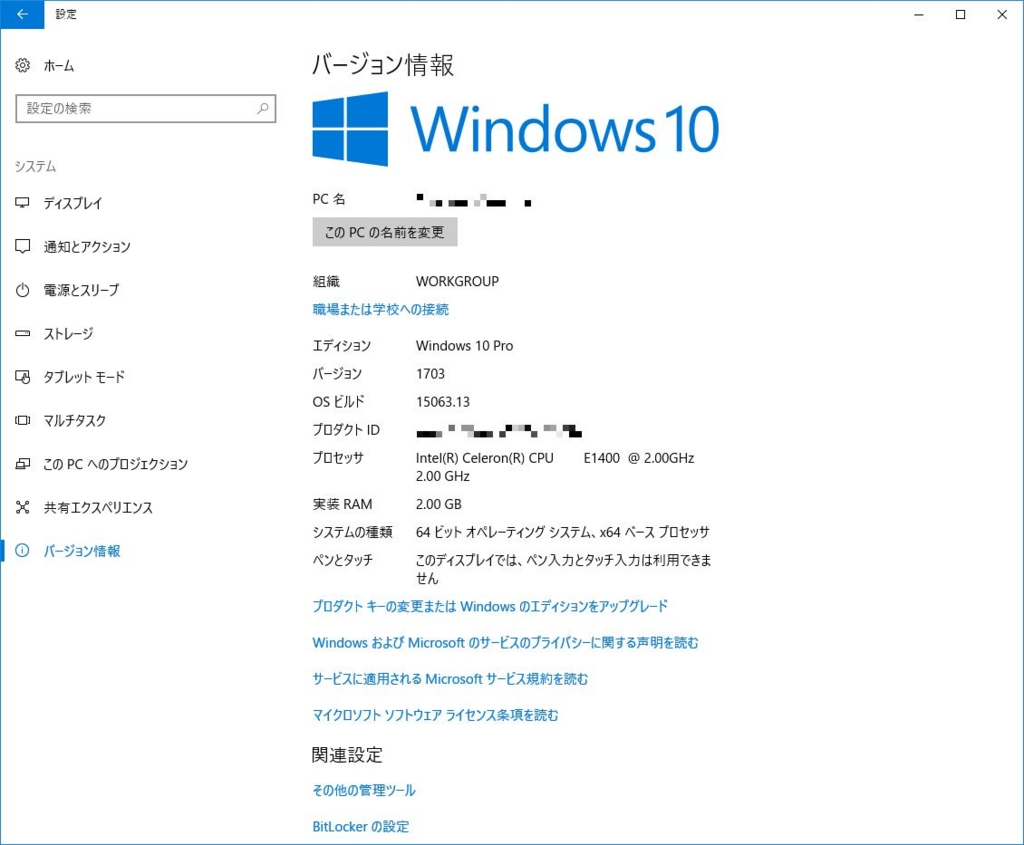
Task: Click the Home gear icon
Action: click(x=23, y=65)
